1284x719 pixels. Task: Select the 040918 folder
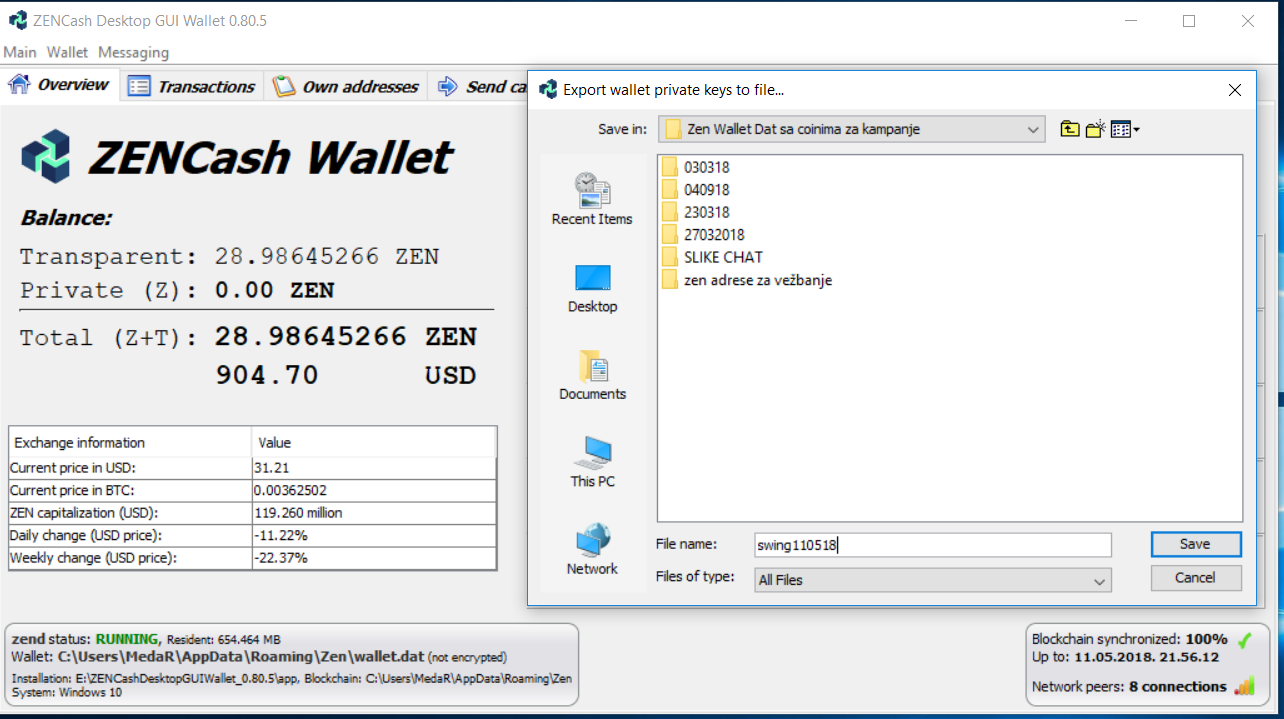(696, 190)
